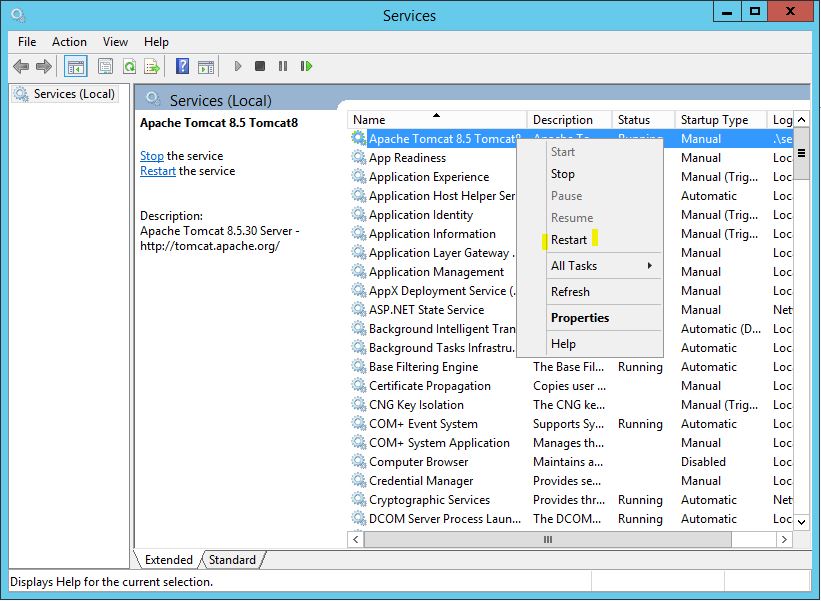Screen dimensions: 821x601
Task: Sort by the Status column header
Action: point(643,120)
